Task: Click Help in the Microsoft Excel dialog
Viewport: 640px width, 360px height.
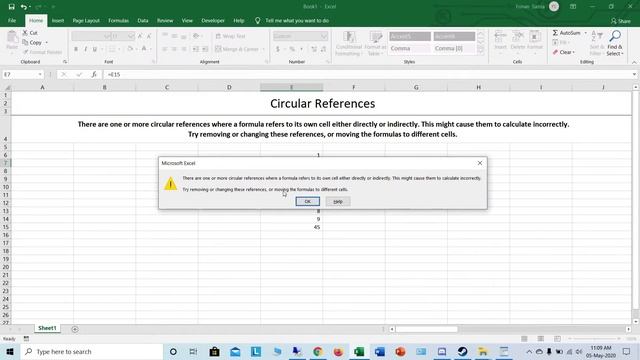Action: [x=338, y=201]
